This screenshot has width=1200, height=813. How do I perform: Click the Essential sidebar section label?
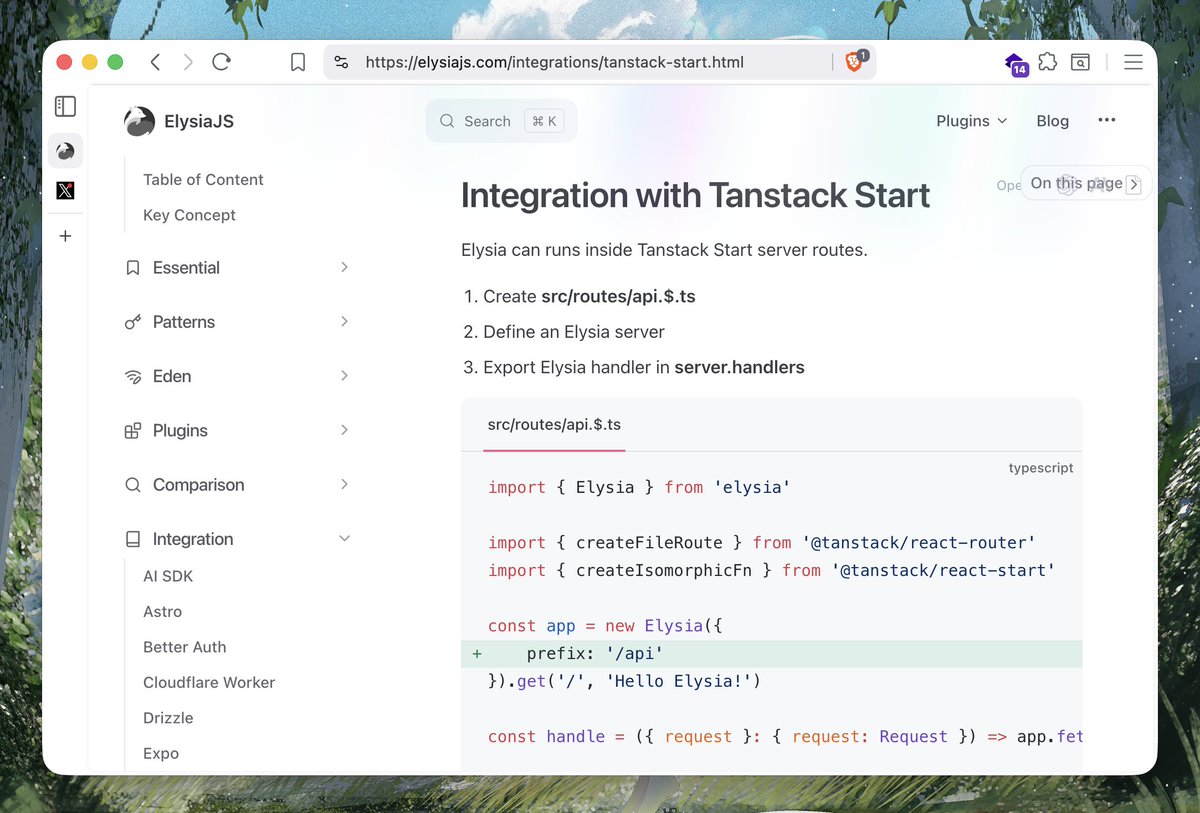point(186,268)
